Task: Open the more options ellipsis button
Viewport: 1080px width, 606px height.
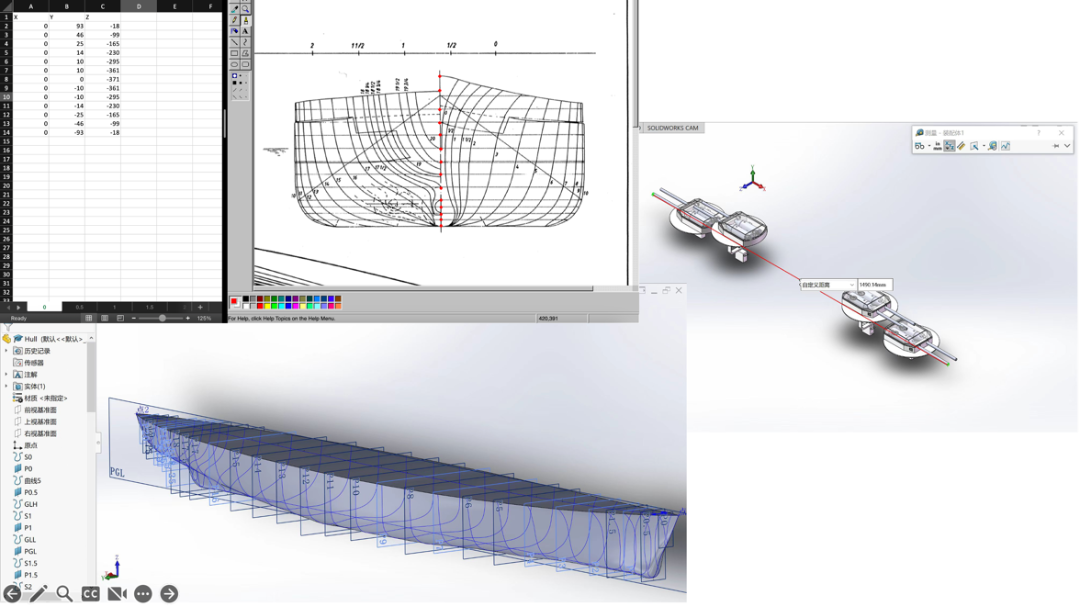Action: pos(143,594)
